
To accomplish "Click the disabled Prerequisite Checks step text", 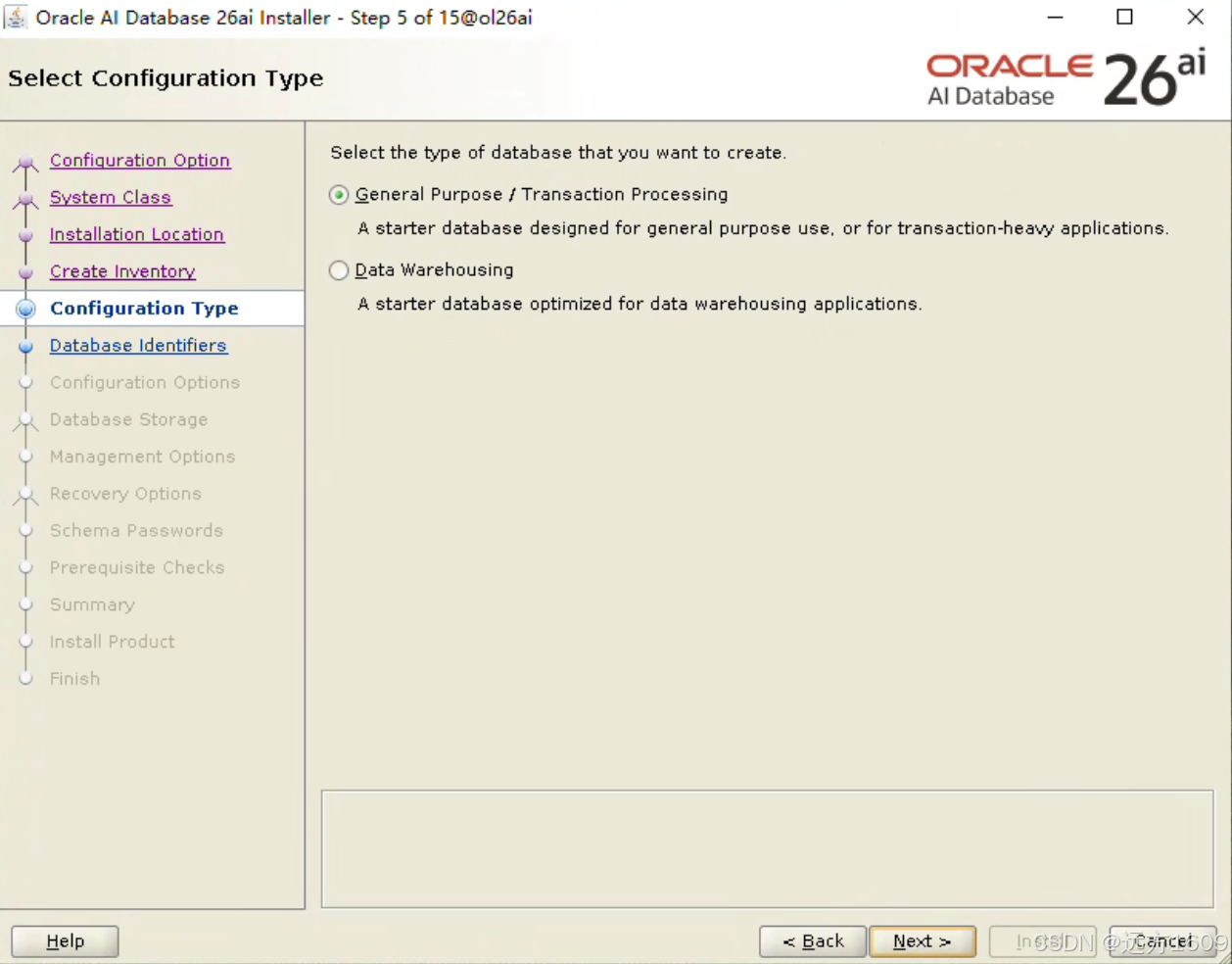I will click(137, 568).
